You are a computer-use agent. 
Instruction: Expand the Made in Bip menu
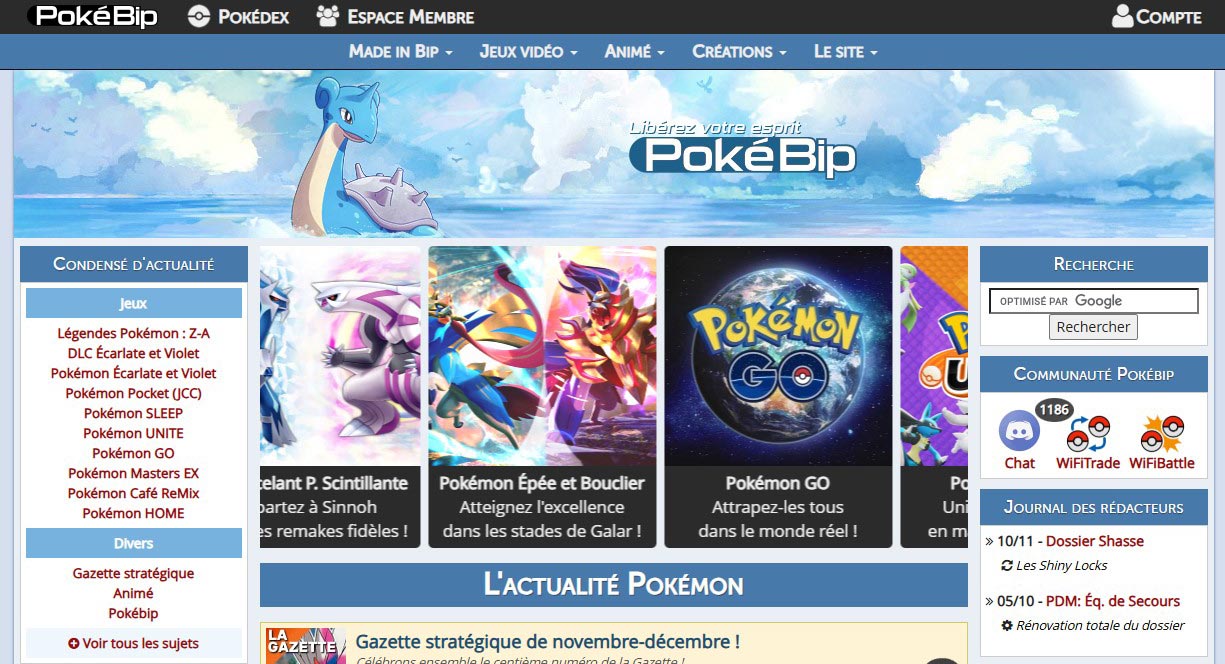click(x=400, y=51)
